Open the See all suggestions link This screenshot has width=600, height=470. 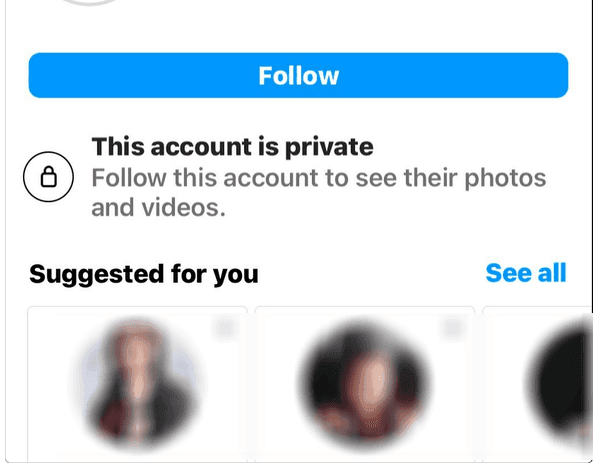[526, 273]
